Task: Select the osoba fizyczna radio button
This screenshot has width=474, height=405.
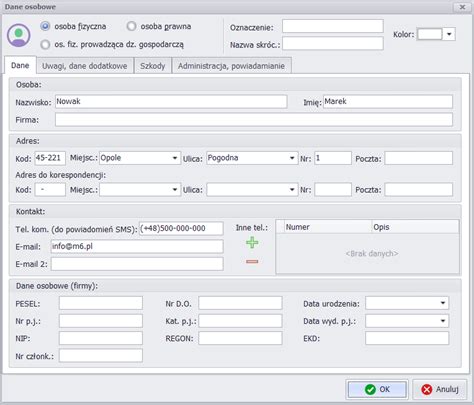Action: [45, 26]
